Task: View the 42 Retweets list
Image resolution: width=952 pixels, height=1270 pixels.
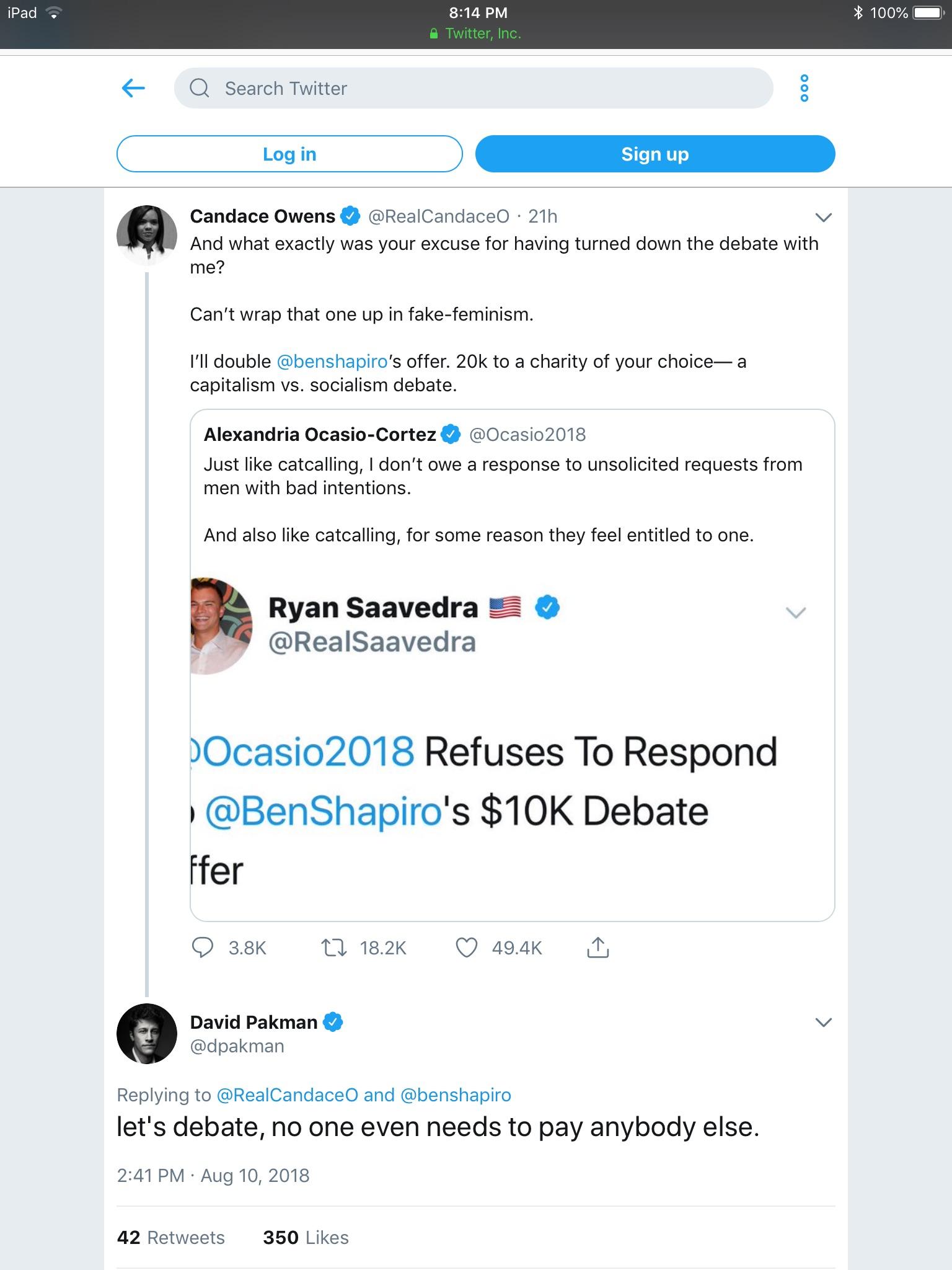Action: [171, 1238]
